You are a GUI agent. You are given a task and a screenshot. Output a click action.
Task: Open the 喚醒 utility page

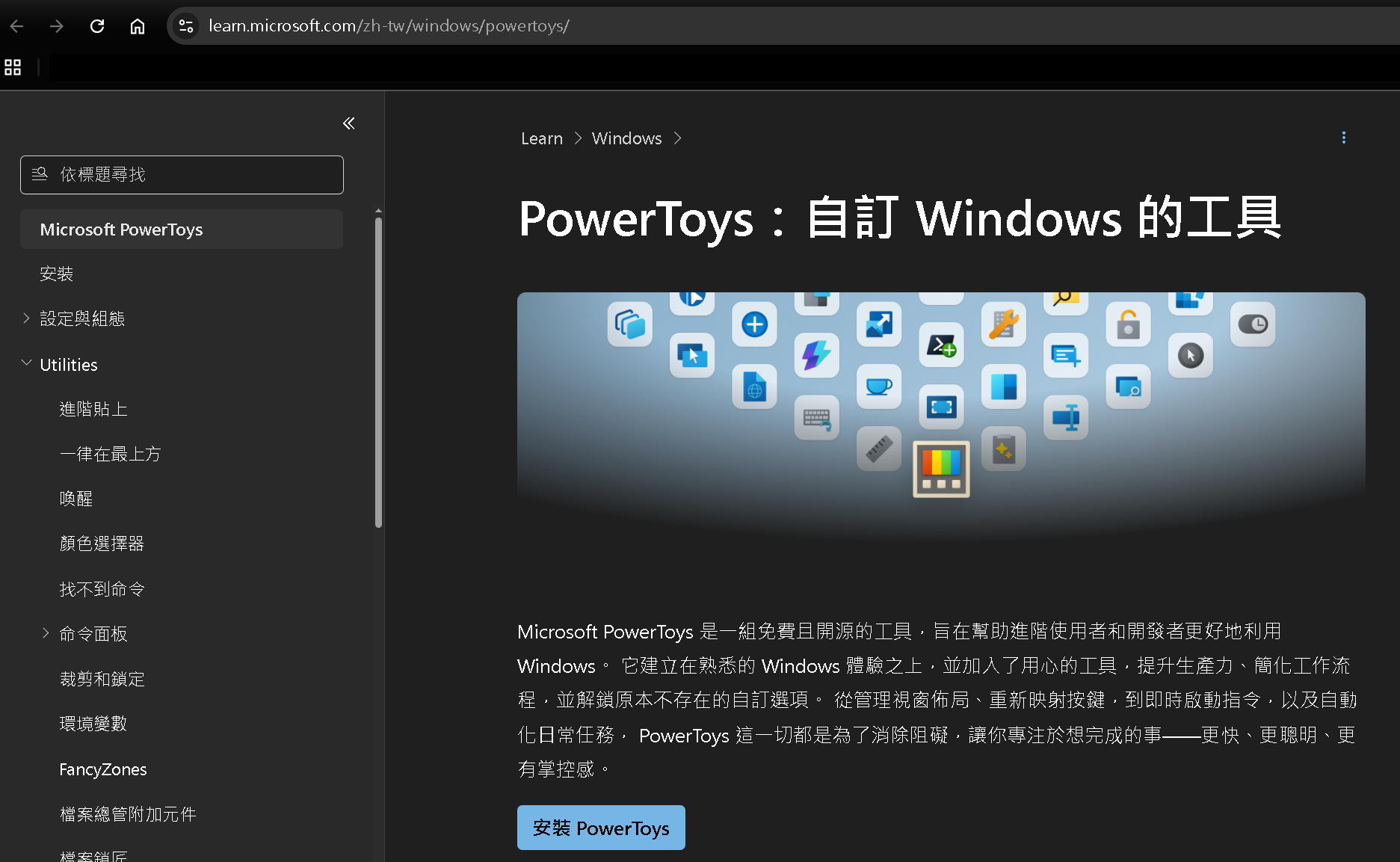pyautogui.click(x=76, y=499)
